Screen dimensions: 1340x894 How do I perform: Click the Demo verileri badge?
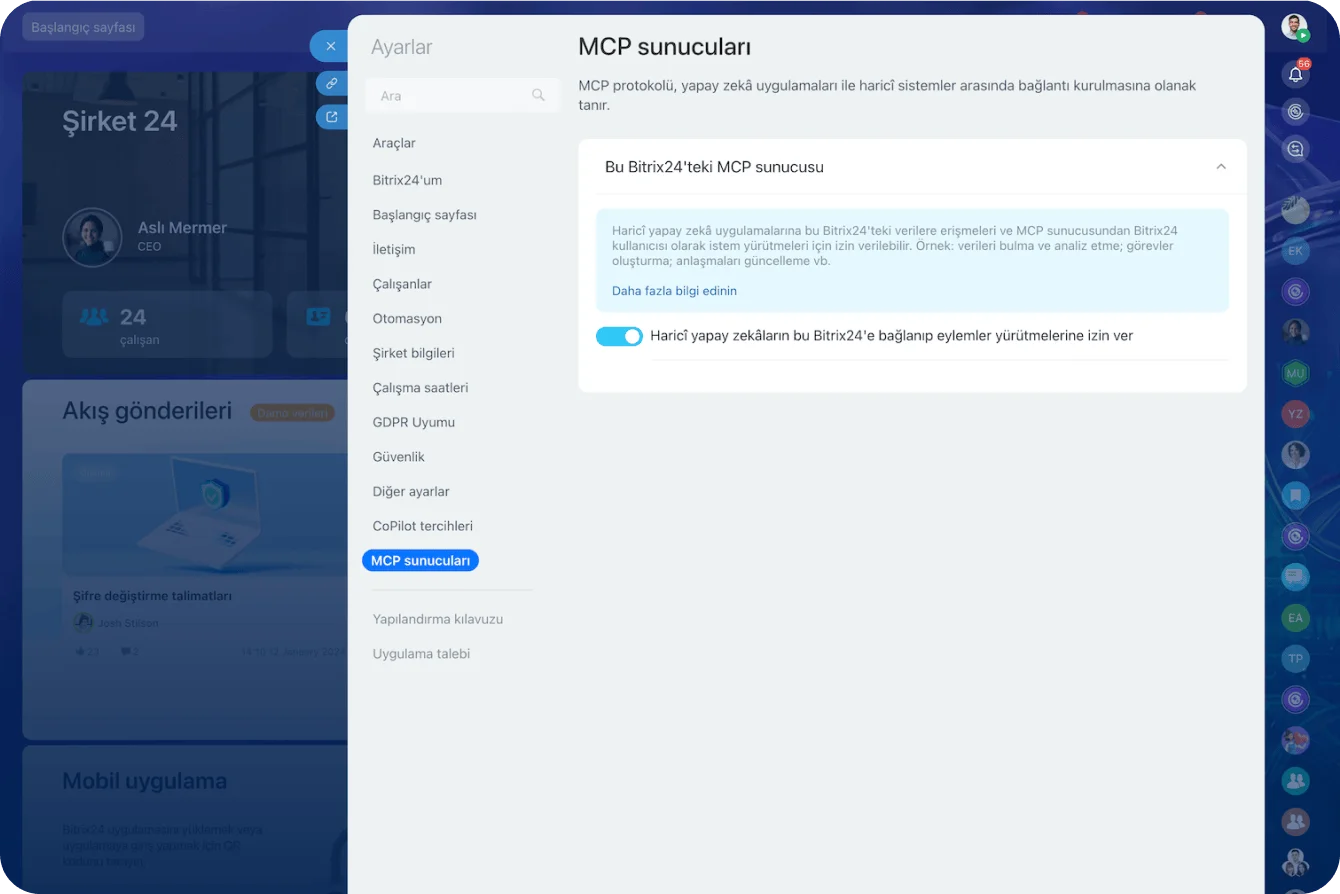292,413
